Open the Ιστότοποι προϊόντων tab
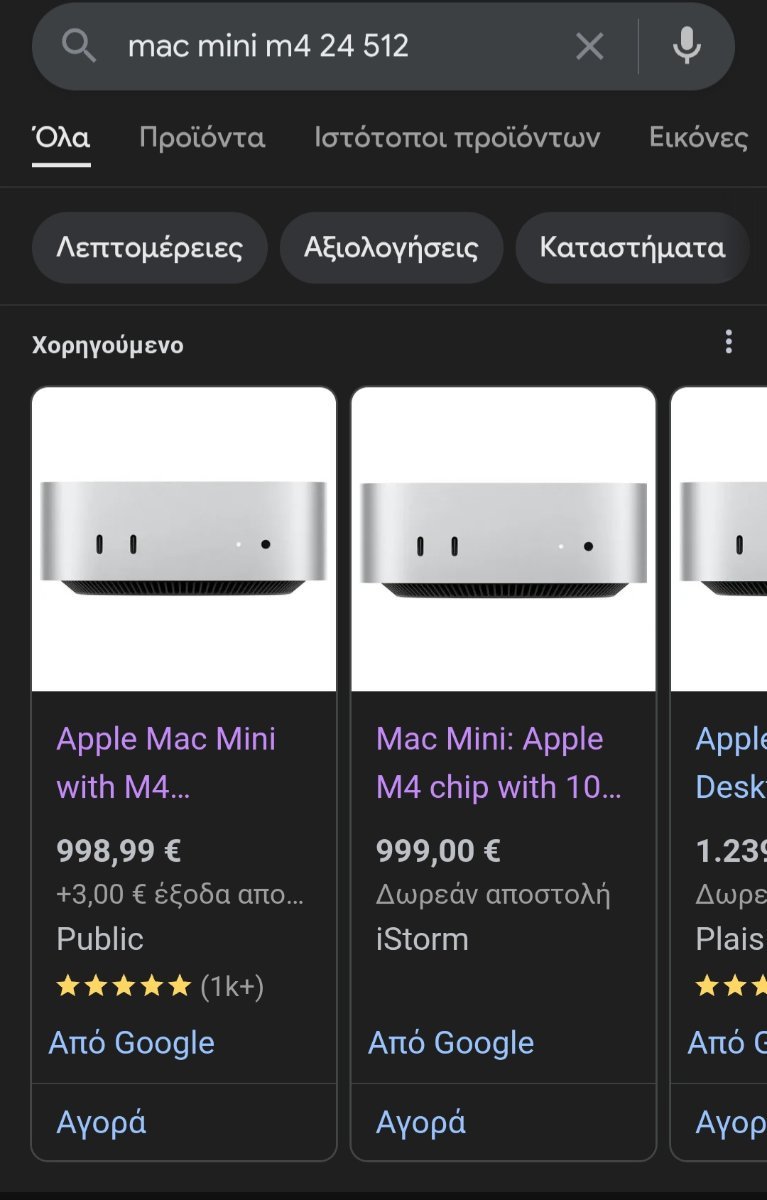767x1200 pixels. 457,137
